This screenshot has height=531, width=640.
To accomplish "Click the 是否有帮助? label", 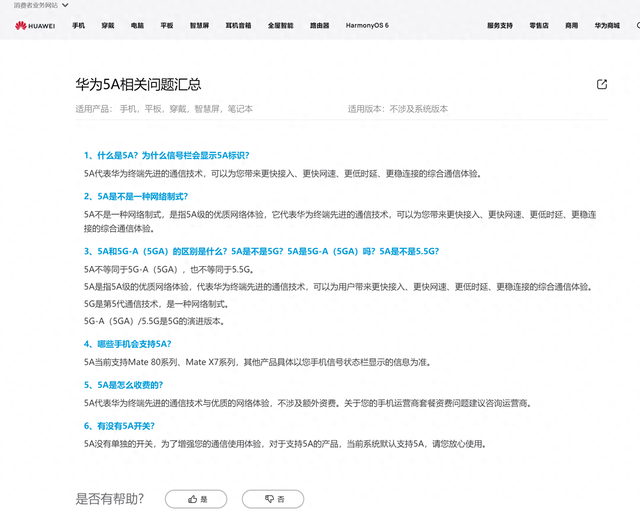I will point(110,499).
